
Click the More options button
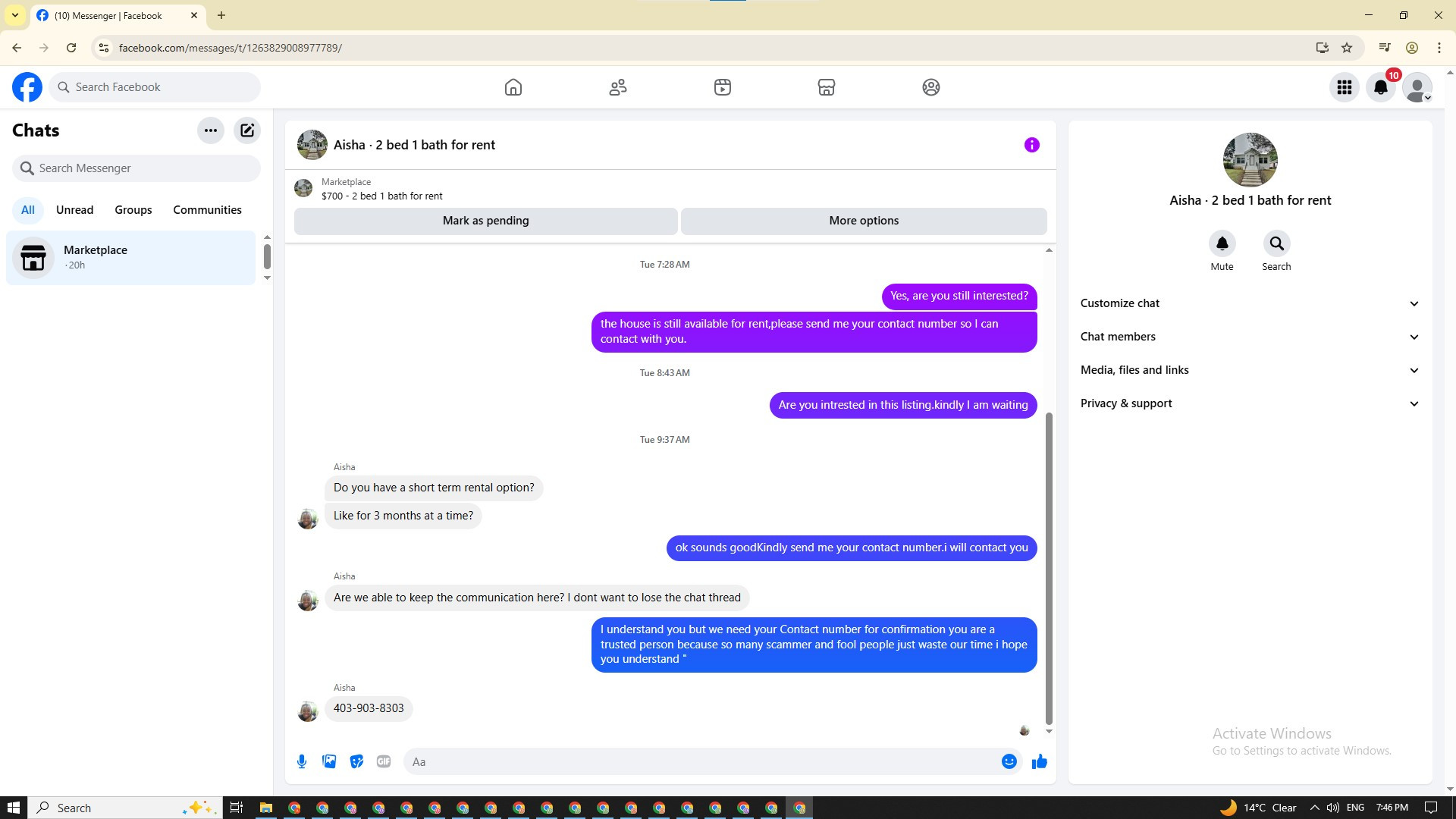point(863,221)
